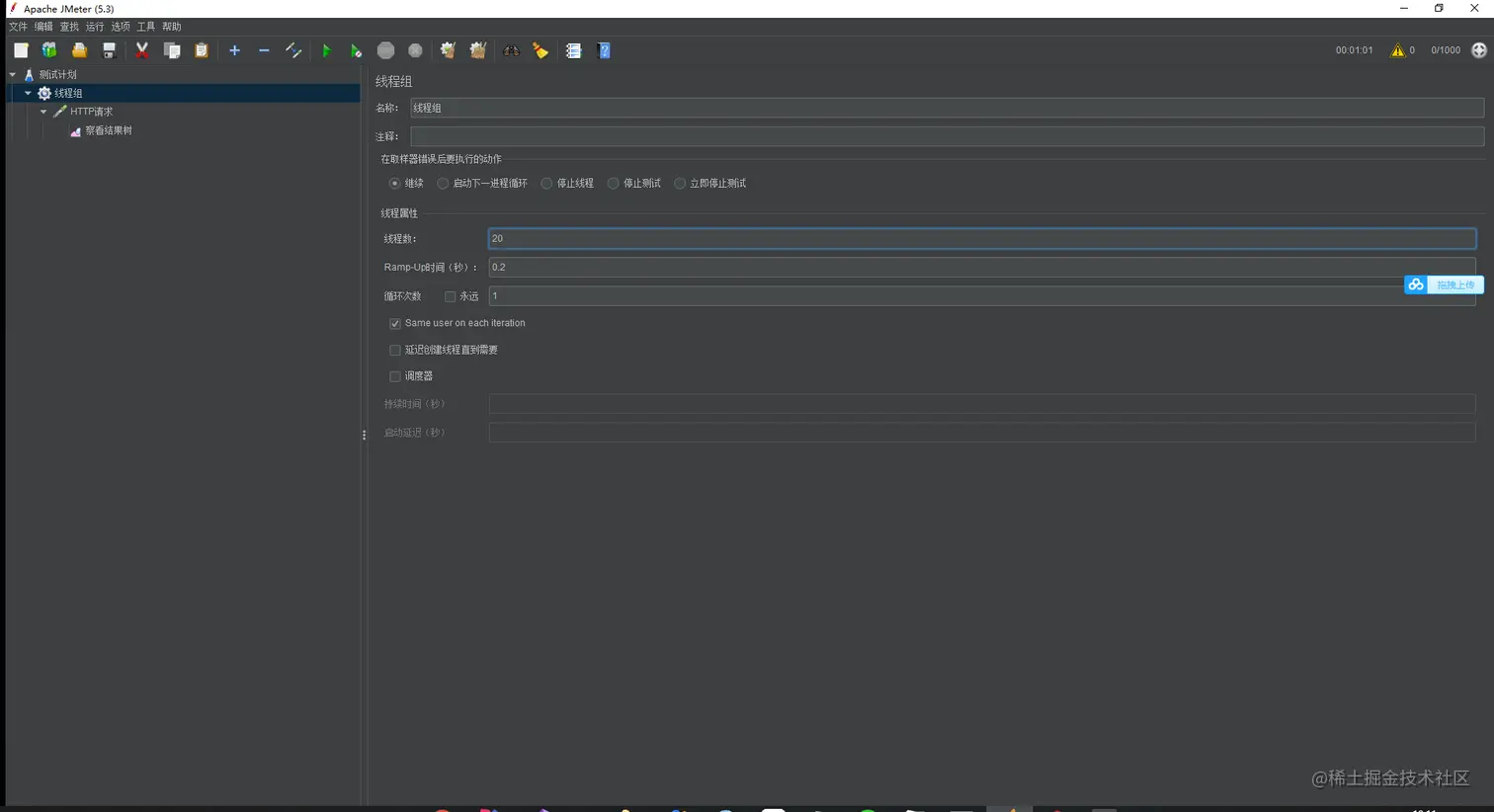Expand all nodes with plus icon
This screenshot has width=1494, height=812.
(234, 50)
